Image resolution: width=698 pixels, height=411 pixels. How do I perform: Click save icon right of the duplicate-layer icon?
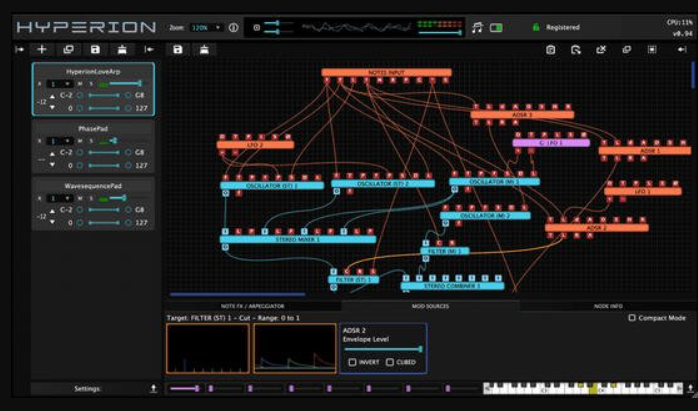point(95,49)
